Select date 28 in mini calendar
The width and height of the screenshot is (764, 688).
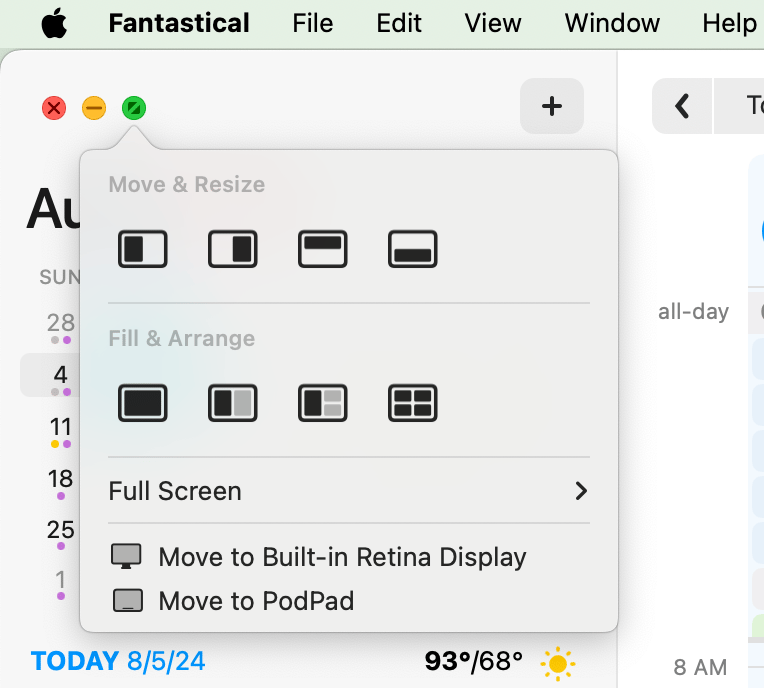coord(60,323)
